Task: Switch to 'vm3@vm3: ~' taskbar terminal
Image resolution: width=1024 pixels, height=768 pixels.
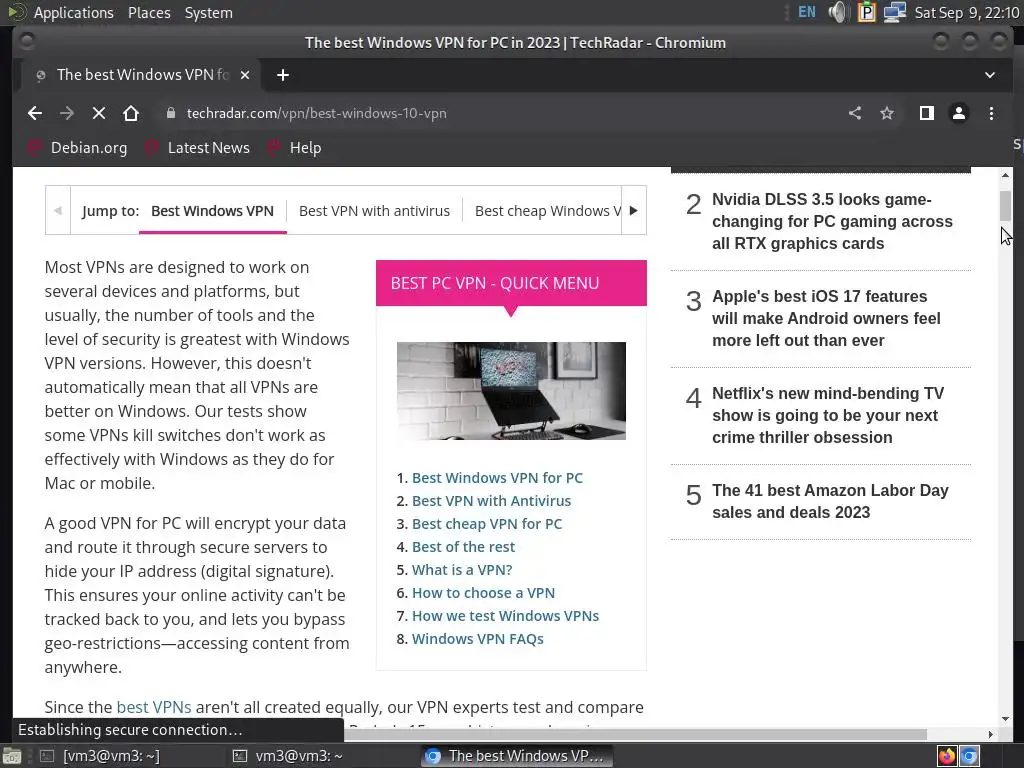Action: pos(288,756)
